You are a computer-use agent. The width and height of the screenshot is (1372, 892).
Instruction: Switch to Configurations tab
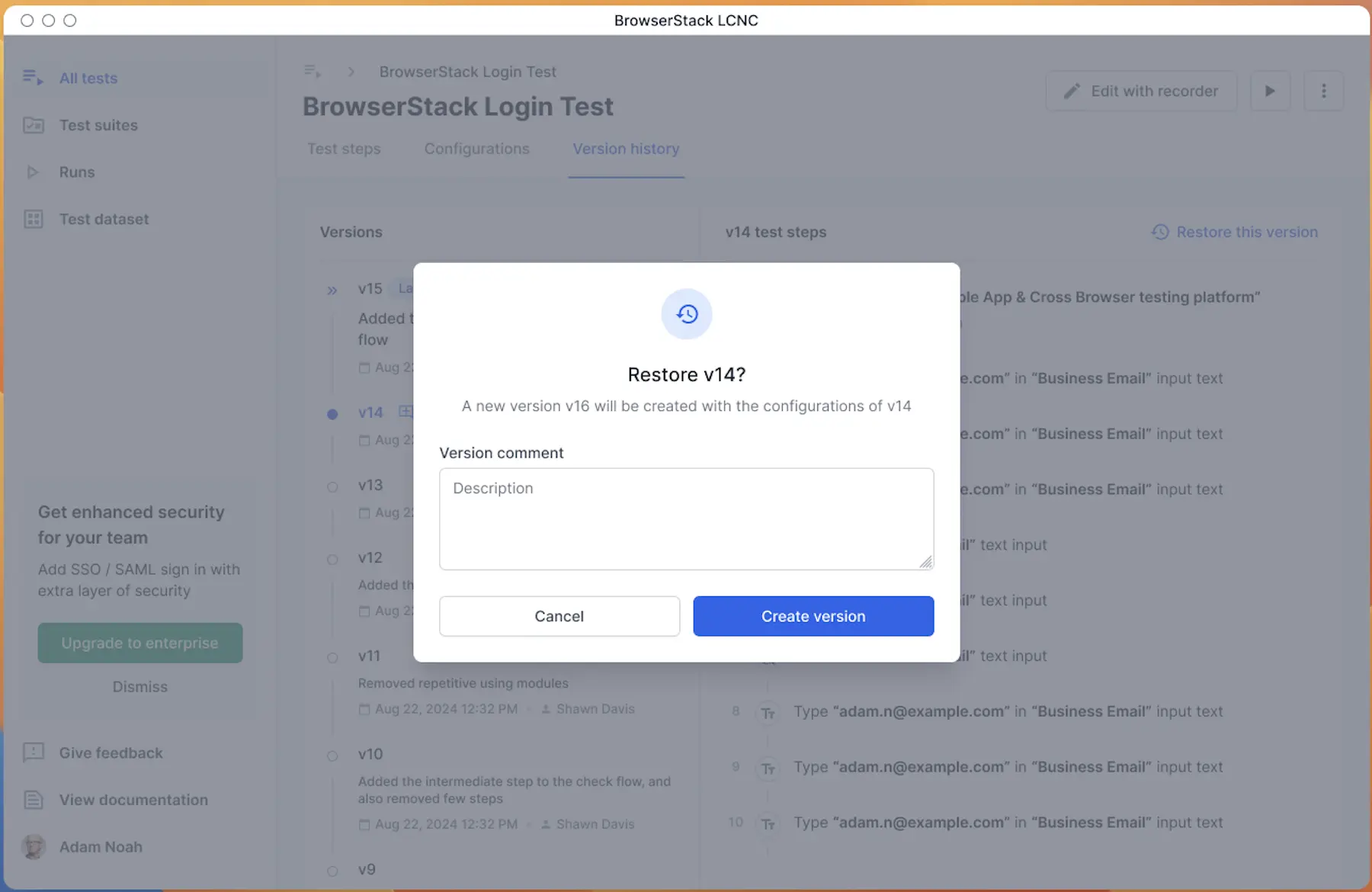coord(477,149)
